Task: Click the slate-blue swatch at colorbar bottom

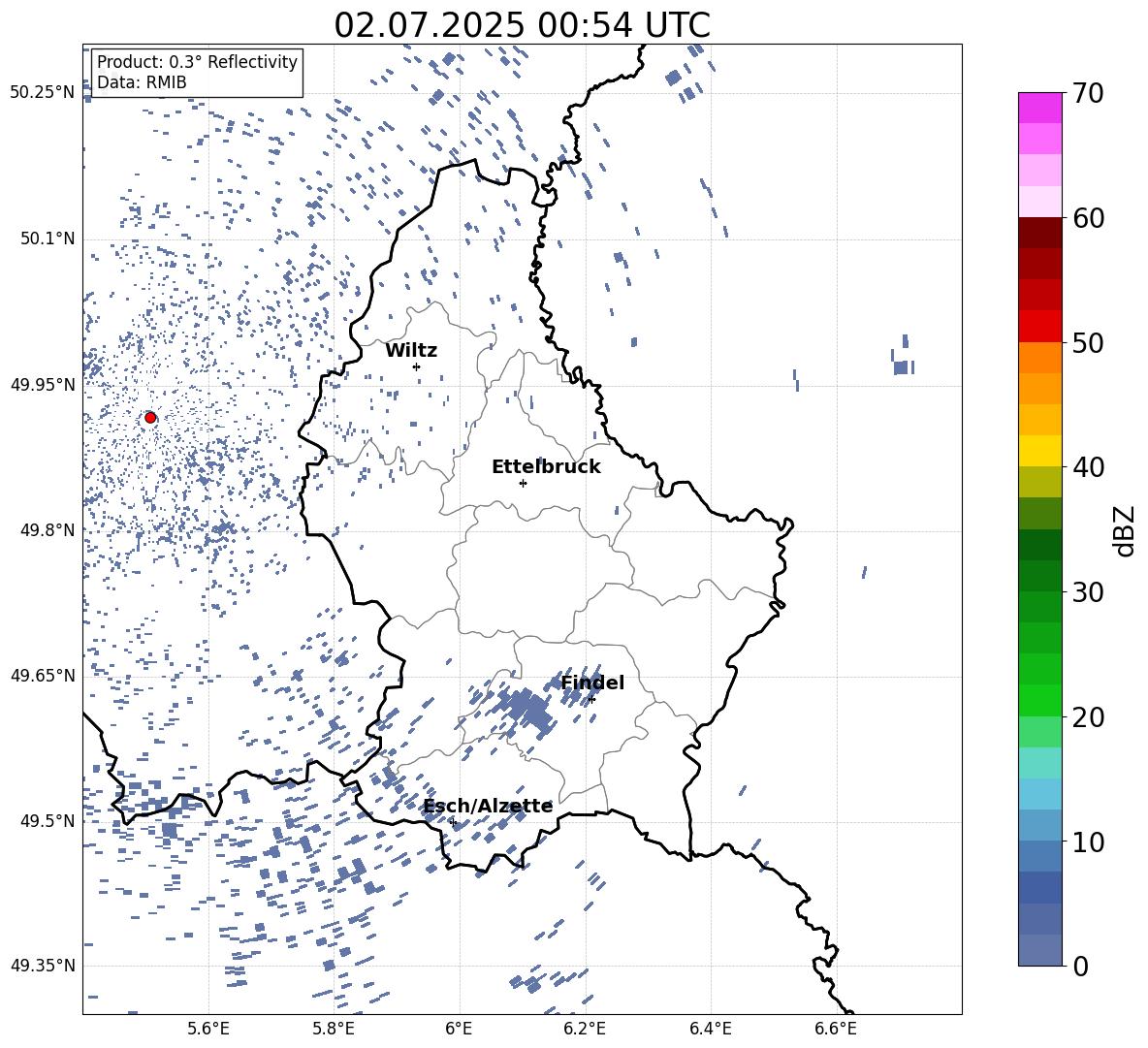Action: point(1040,950)
